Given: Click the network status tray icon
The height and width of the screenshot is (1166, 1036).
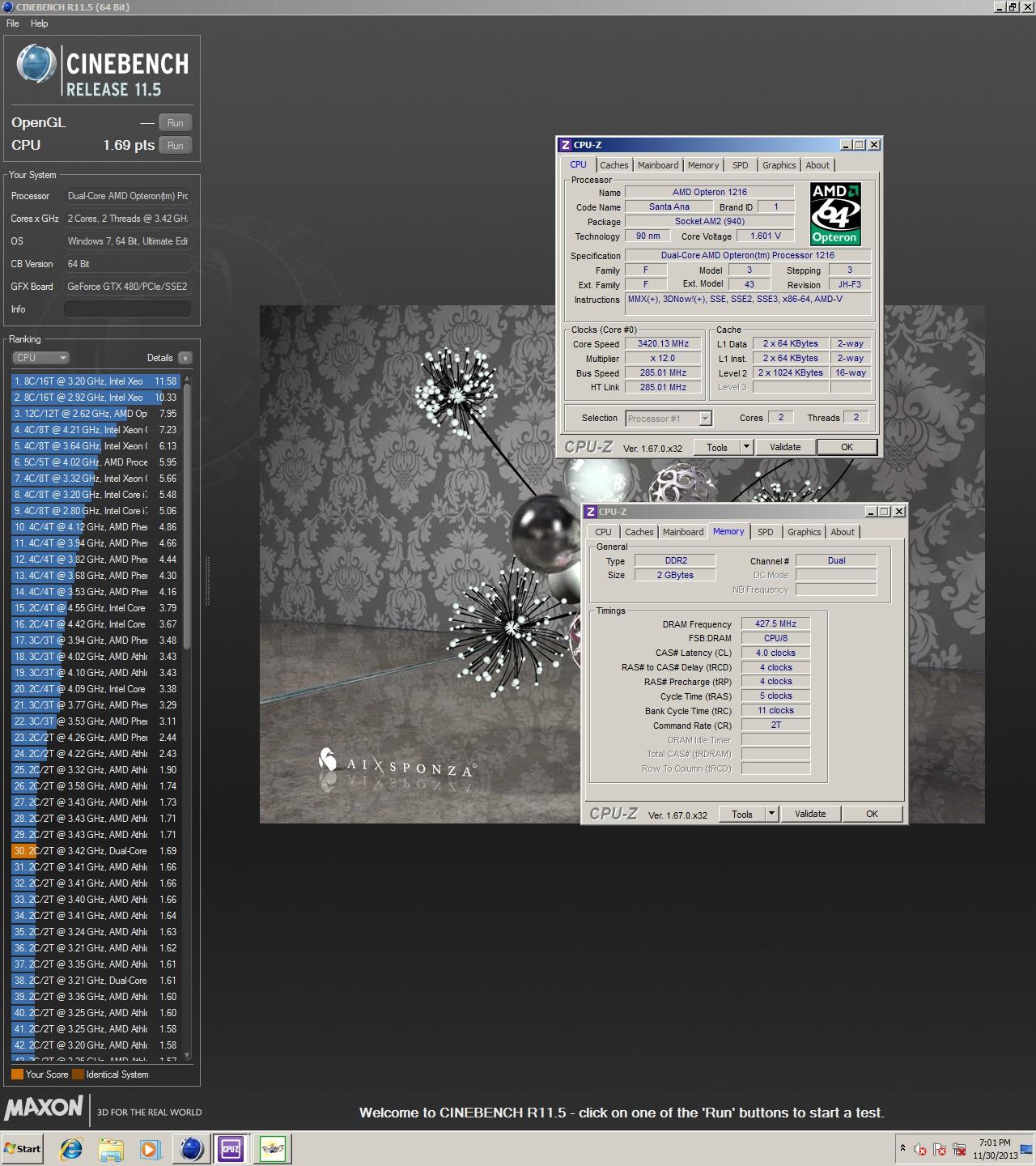Looking at the screenshot, I should tap(959, 1149).
